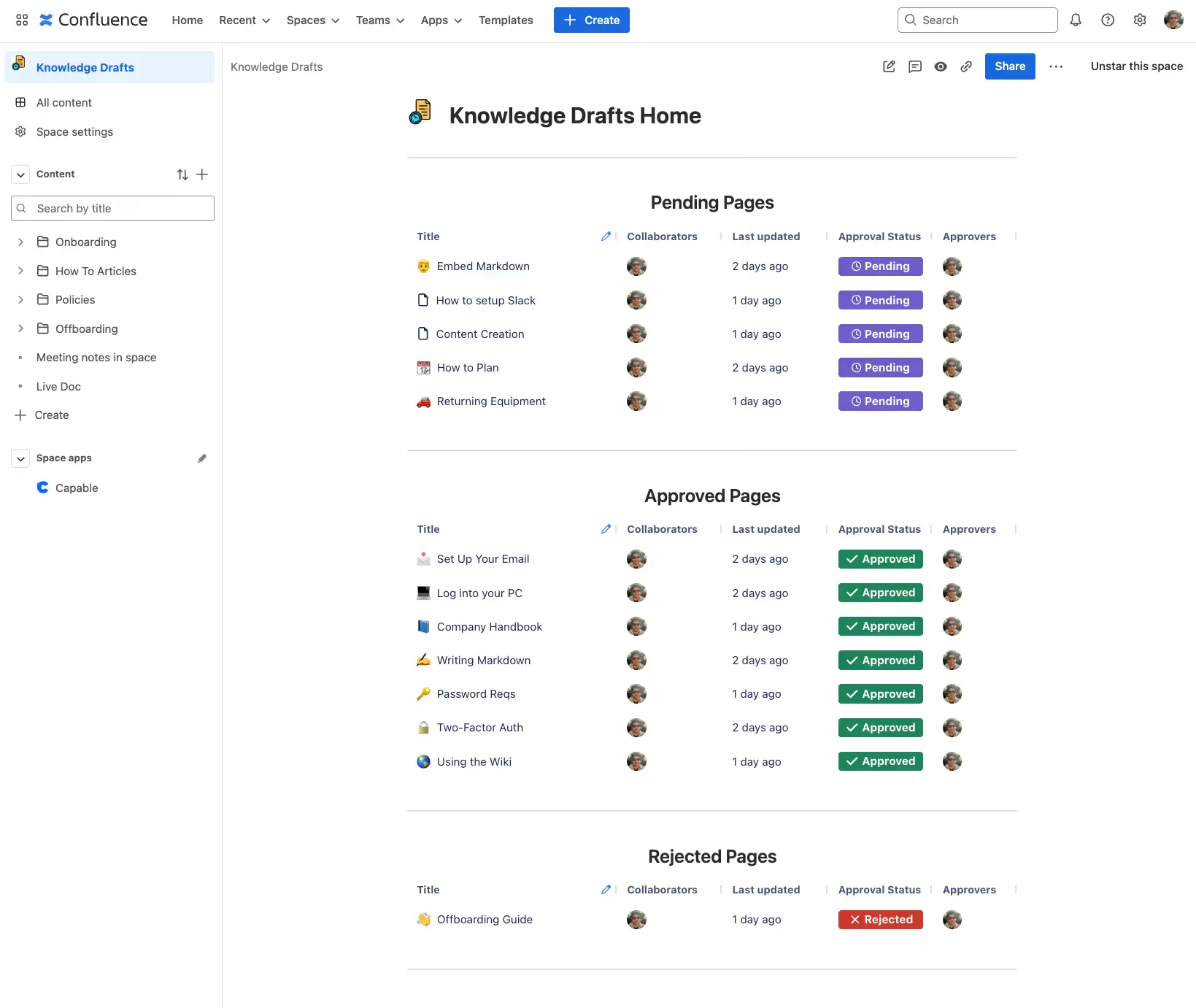The image size is (1196, 1008).
Task: Click Unstar this space
Action: coord(1137,66)
